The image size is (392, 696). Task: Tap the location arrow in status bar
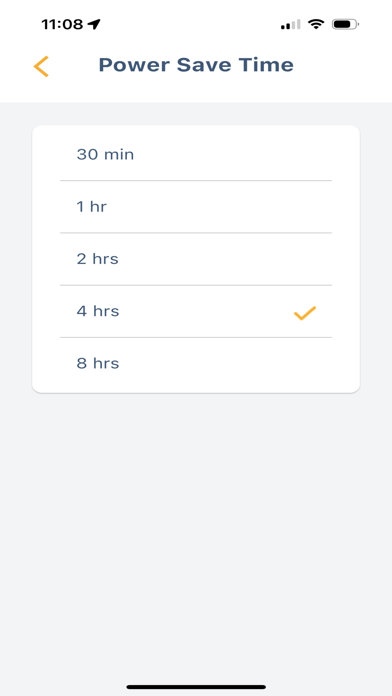(x=94, y=24)
